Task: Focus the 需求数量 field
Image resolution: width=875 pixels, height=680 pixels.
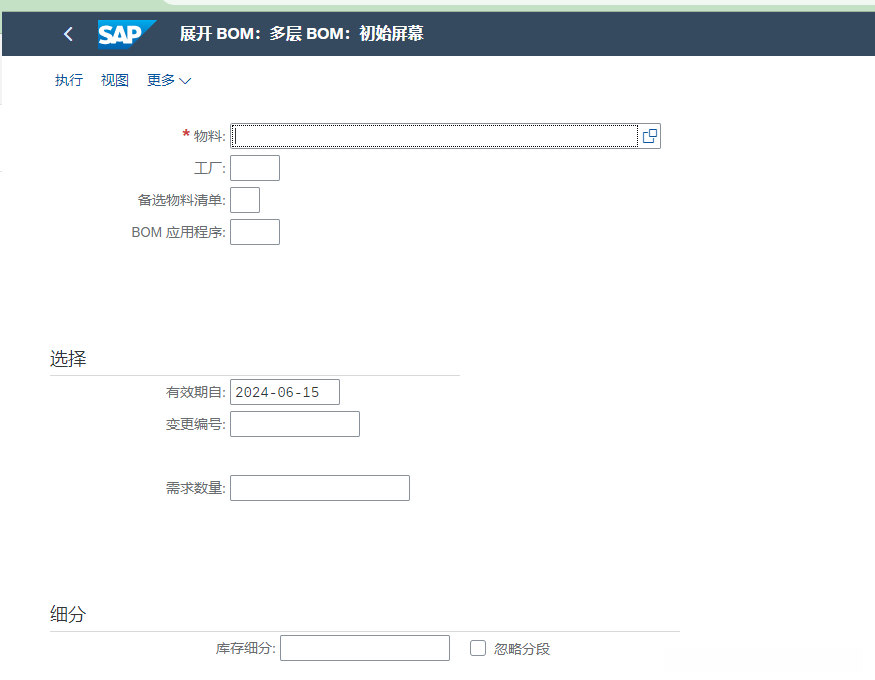Action: (x=320, y=488)
